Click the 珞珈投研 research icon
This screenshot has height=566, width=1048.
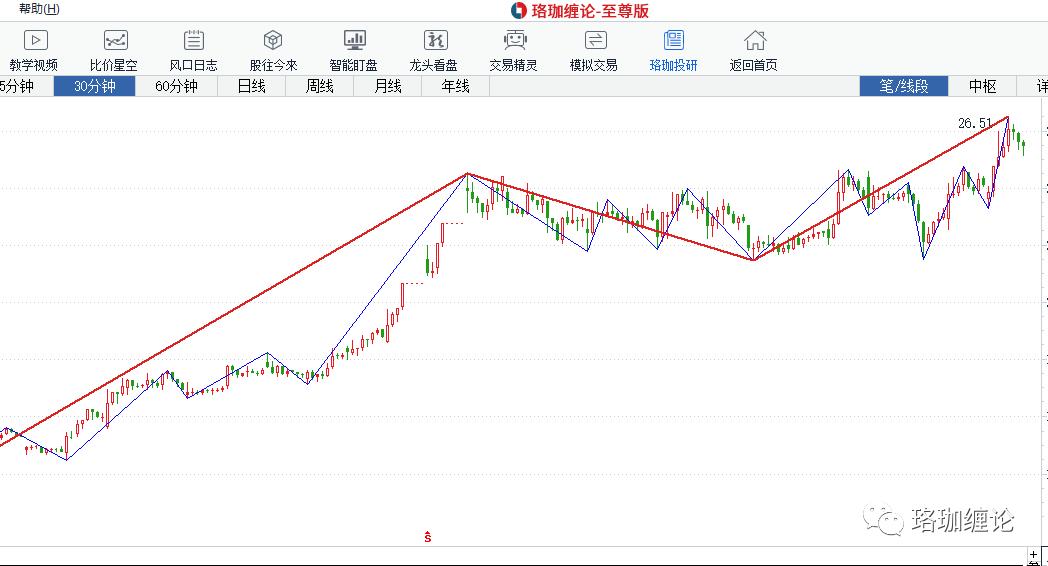coord(674,41)
